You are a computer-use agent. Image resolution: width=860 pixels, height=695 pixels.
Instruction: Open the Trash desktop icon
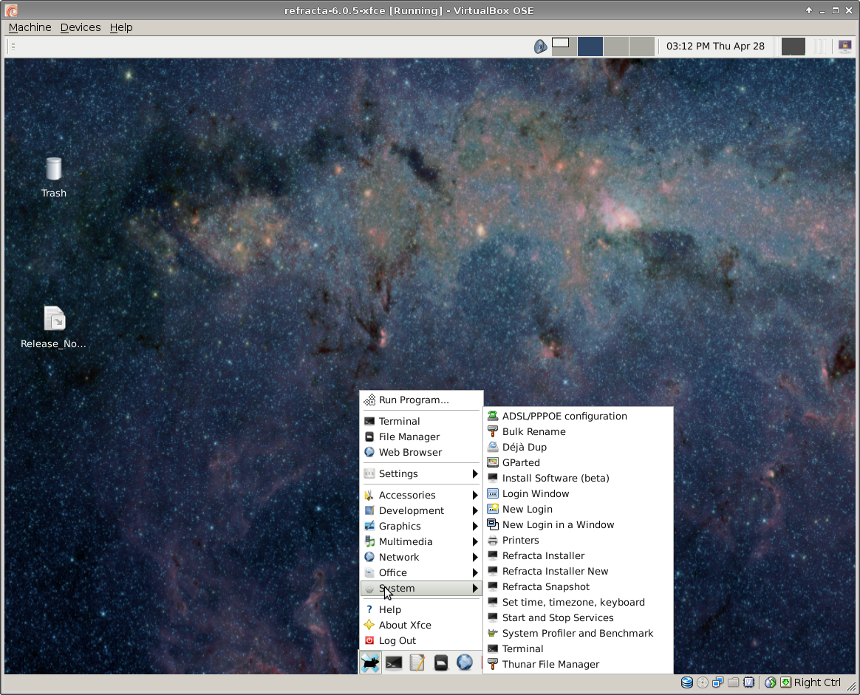pos(54,170)
